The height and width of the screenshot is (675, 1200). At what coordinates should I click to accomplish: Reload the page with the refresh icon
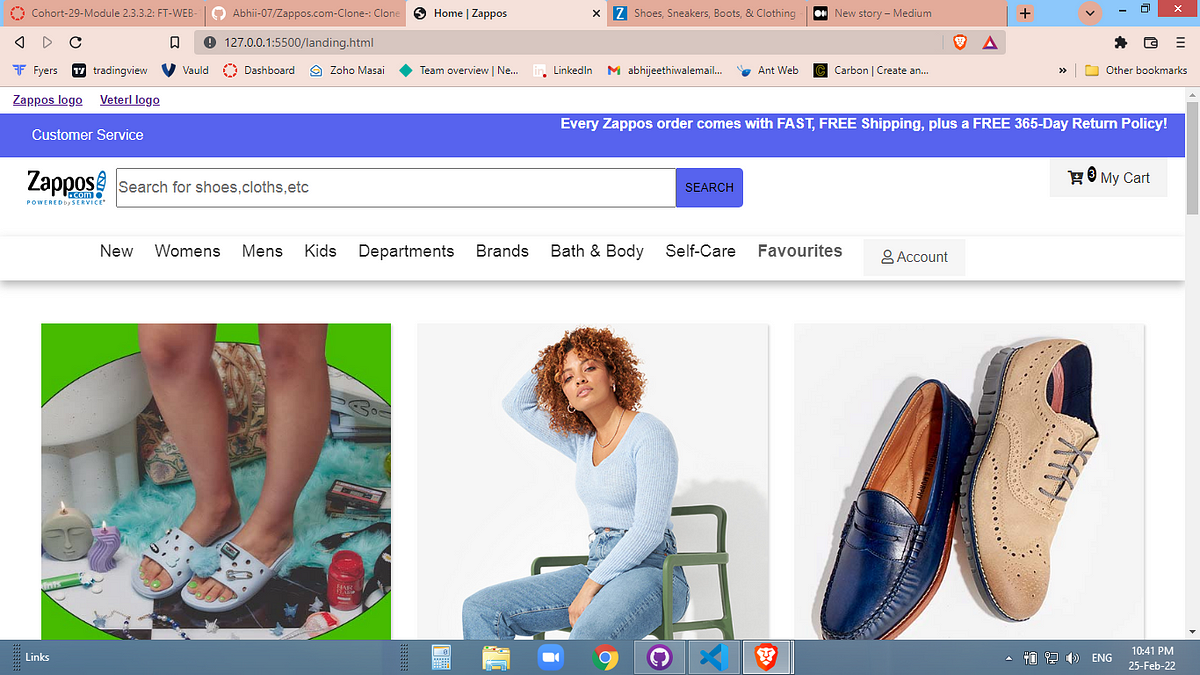point(76,43)
